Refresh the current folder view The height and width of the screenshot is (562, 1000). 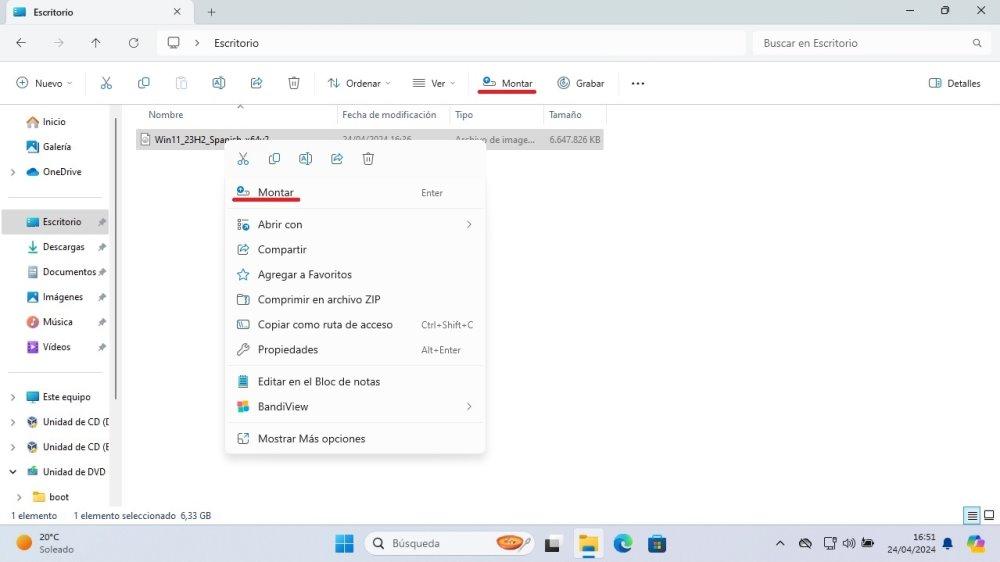(133, 43)
